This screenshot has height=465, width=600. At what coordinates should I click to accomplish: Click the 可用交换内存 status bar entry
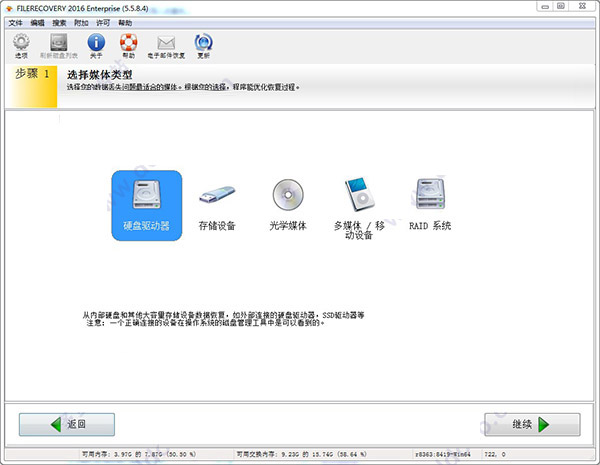pos(302,454)
